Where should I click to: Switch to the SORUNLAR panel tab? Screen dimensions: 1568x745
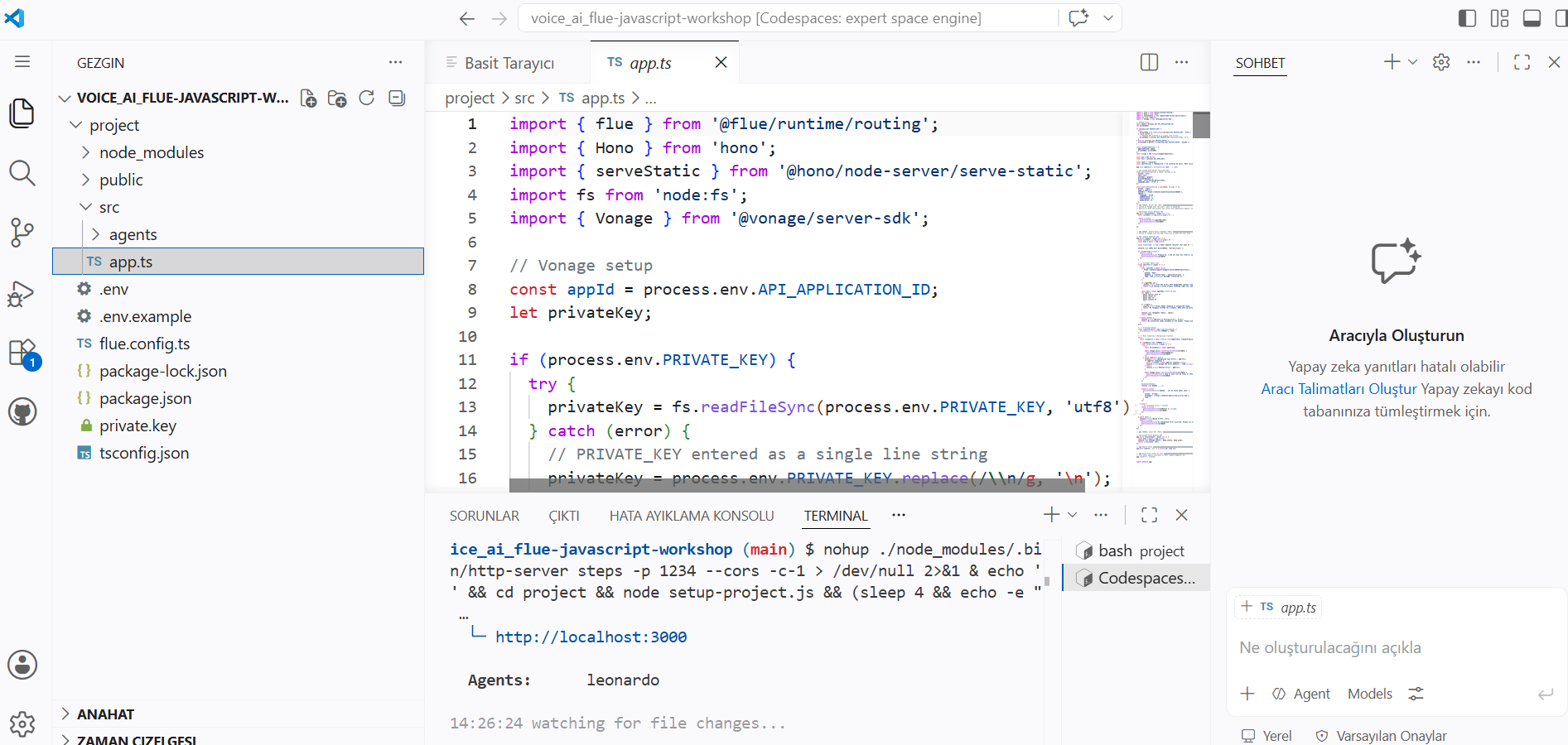tap(485, 516)
